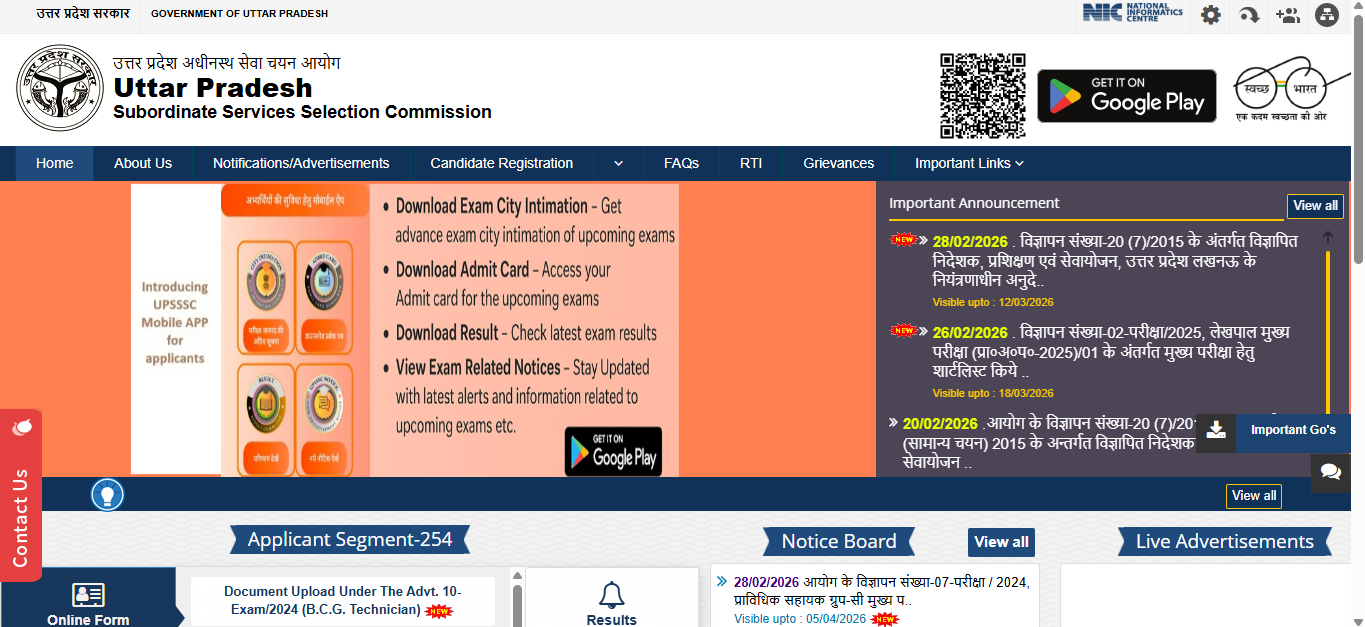Image resolution: width=1365 pixels, height=627 pixels.
Task: Click the download icon beside Important Go's
Action: (x=1216, y=430)
